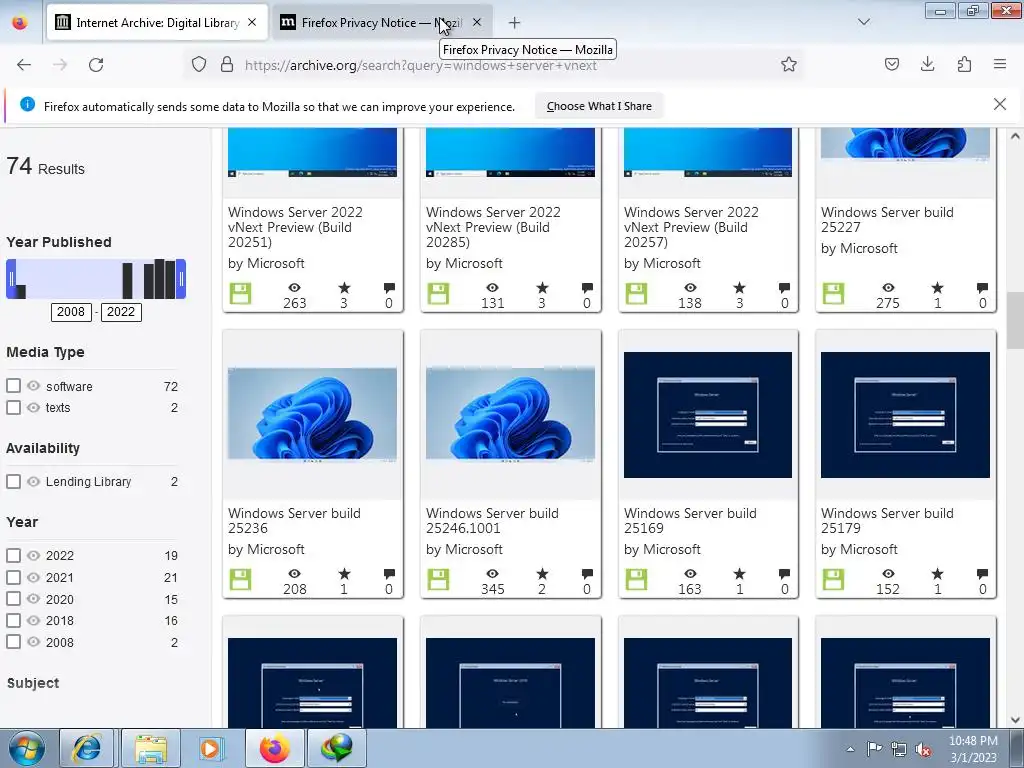Click the site security padlock icon
This screenshot has height=768, width=1024.
227,64
